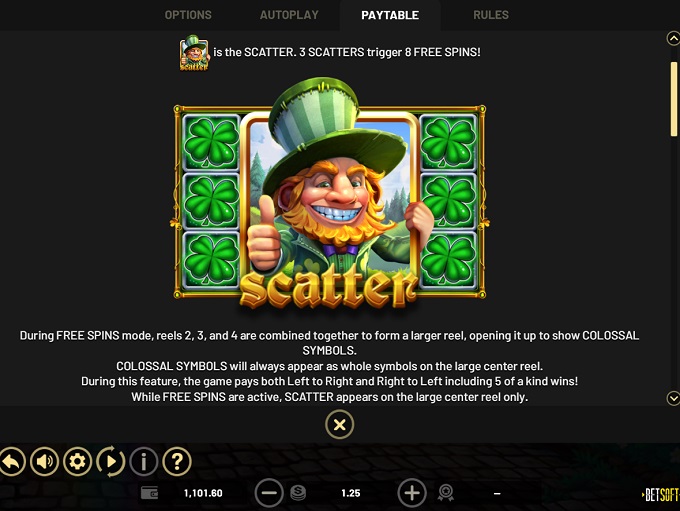The width and height of the screenshot is (680, 511).
Task: Click the back arrow icon
Action: (12, 461)
